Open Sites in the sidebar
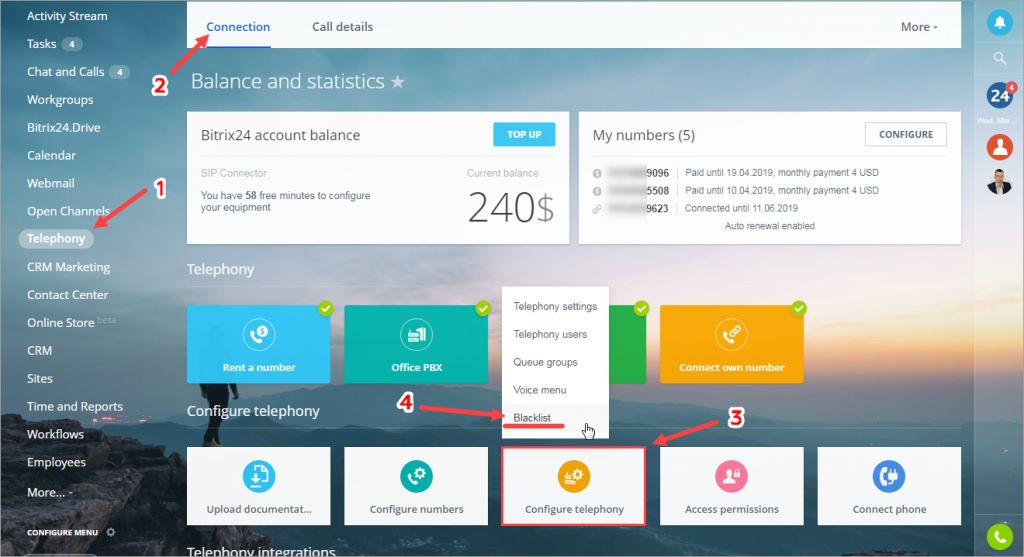This screenshot has width=1024, height=557. [x=39, y=379]
